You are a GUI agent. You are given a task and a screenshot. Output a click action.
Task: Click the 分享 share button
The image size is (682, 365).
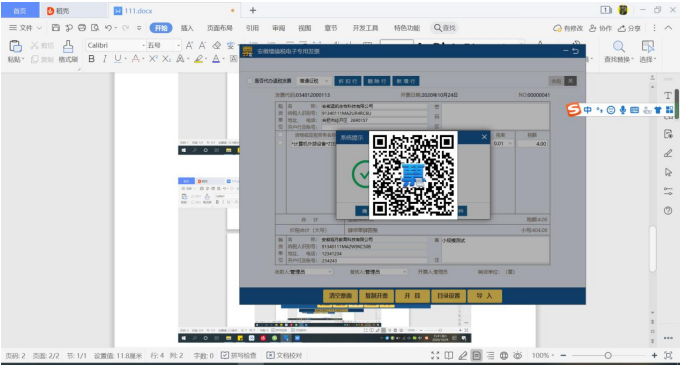coord(629,28)
